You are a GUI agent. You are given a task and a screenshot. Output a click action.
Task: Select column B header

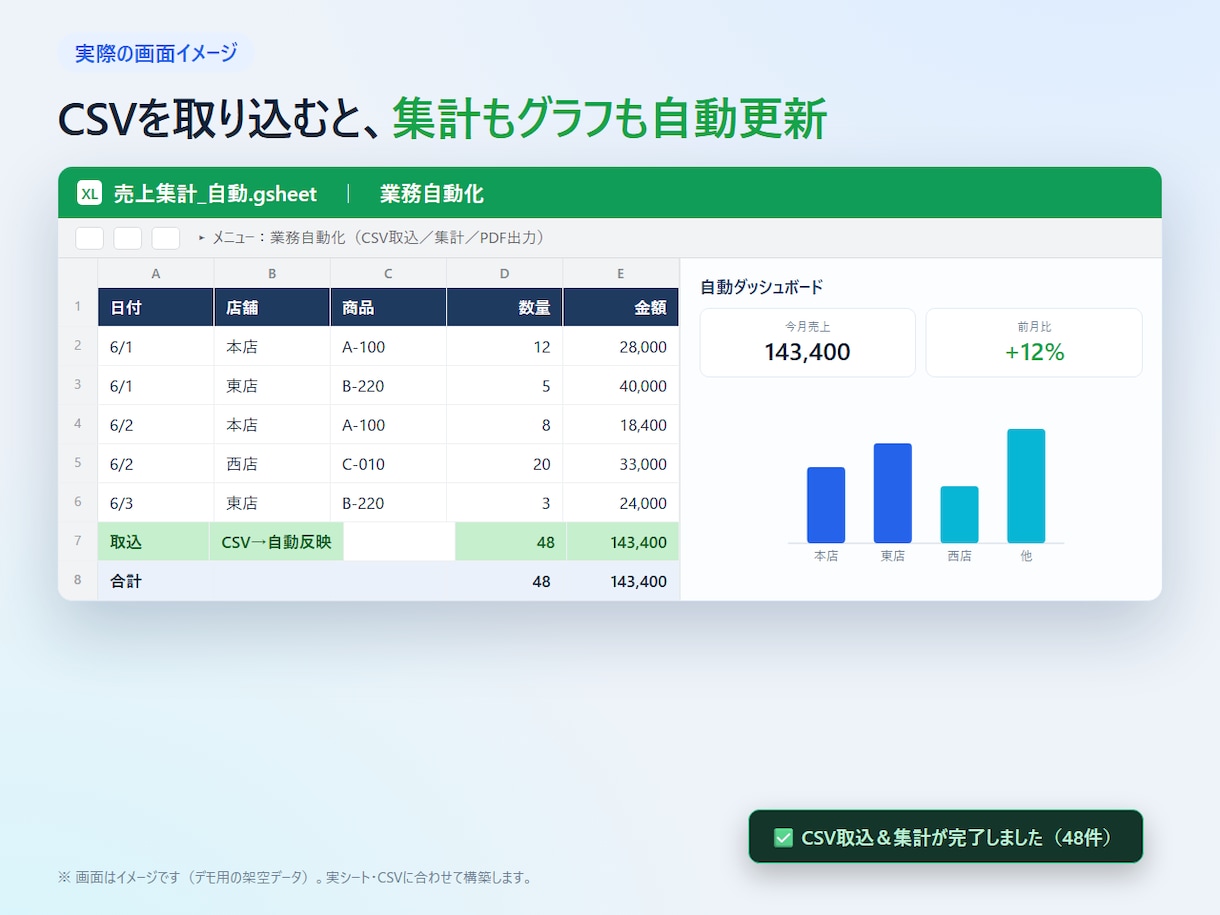point(272,273)
